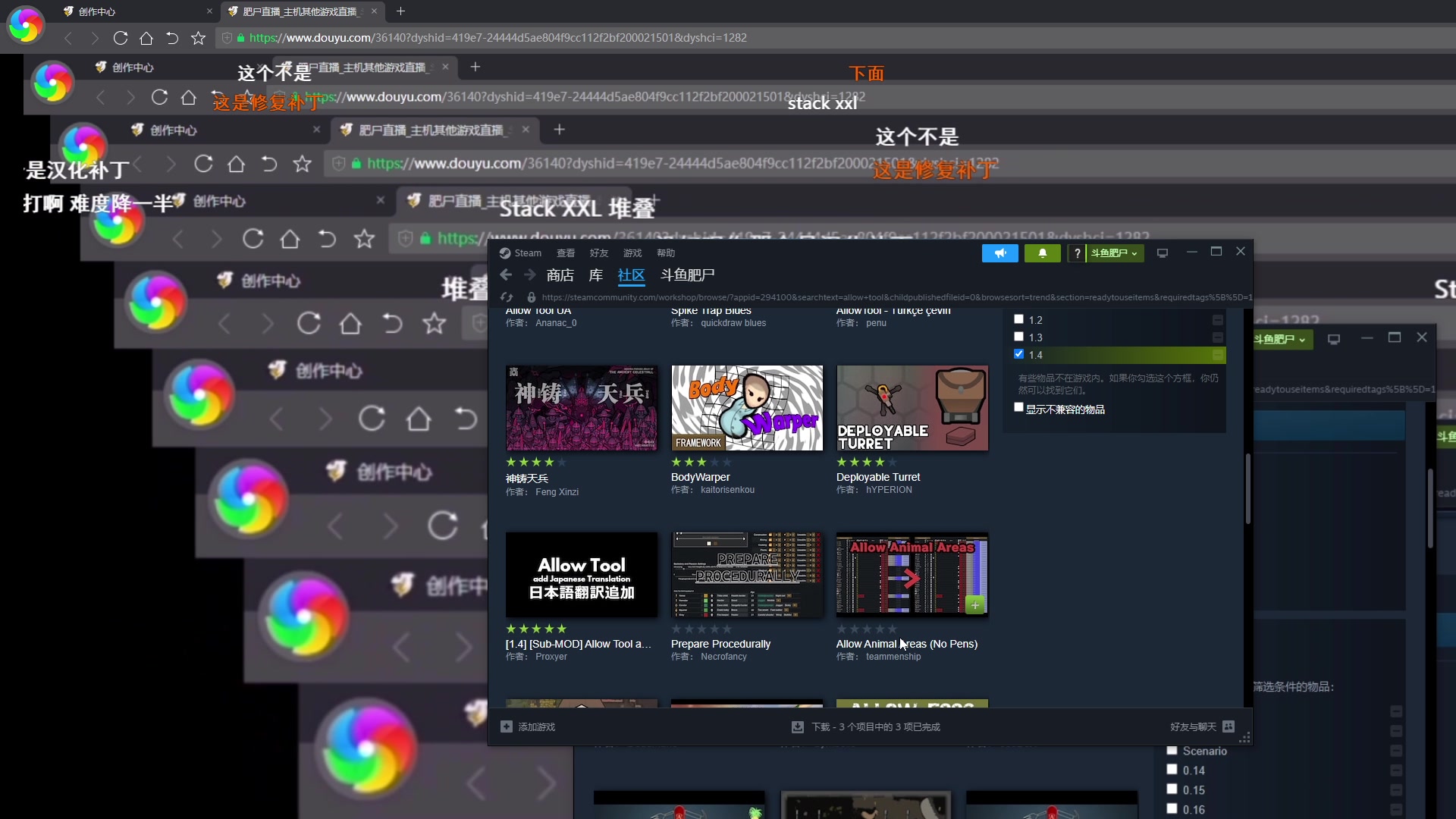
Task: Open the 游戏 menu in Steam
Action: (x=632, y=253)
